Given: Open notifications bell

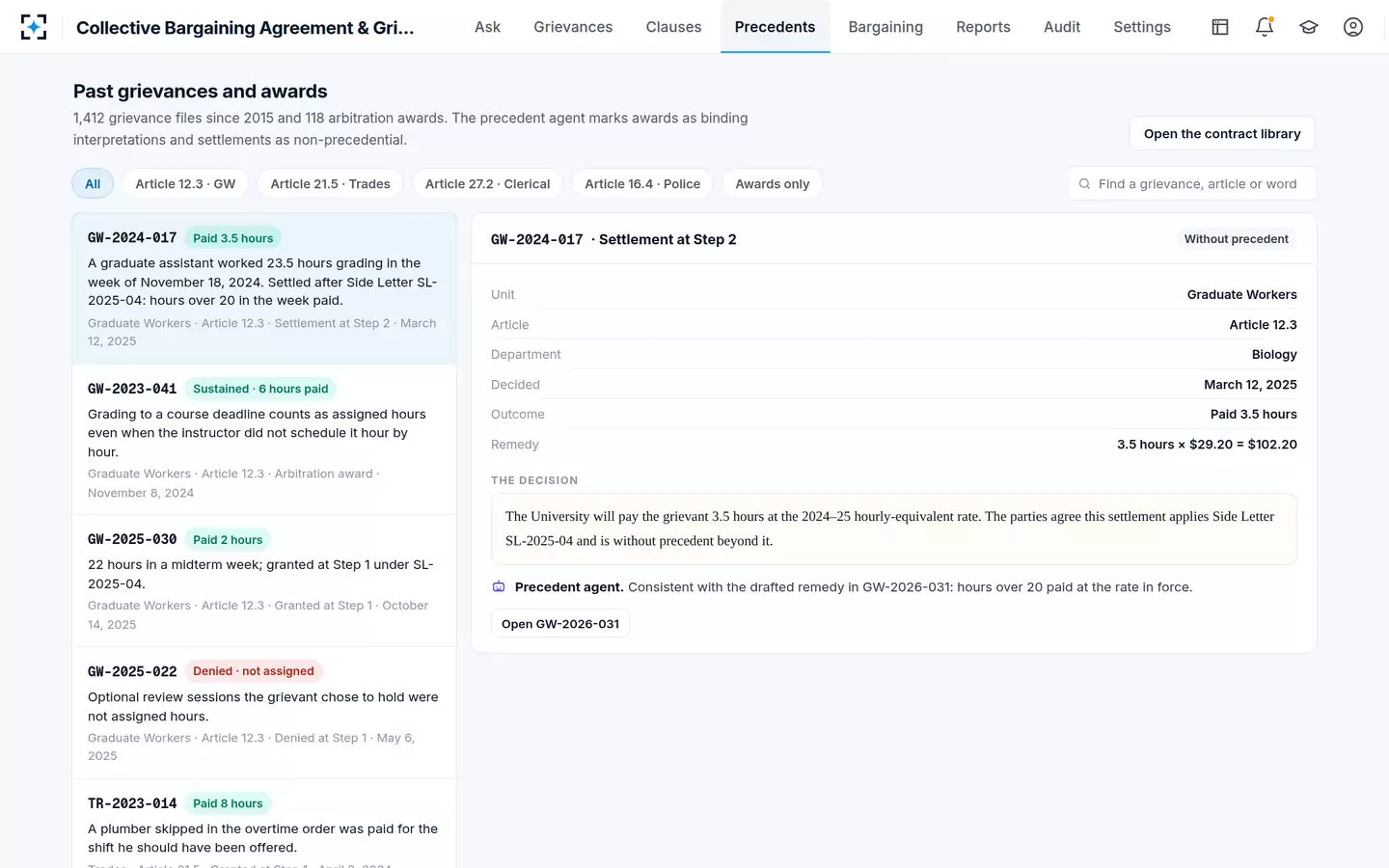Looking at the screenshot, I should 1265,27.
